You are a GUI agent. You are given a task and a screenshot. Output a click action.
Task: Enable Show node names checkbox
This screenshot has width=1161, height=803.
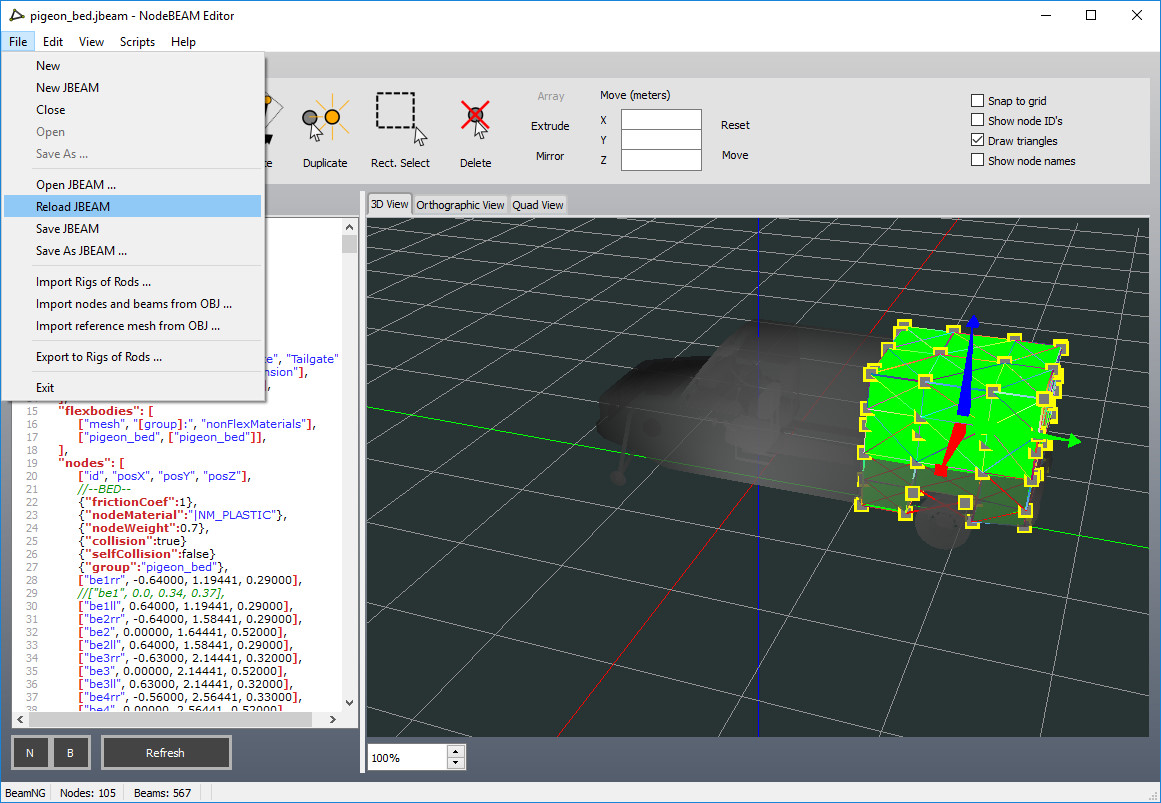pos(977,160)
